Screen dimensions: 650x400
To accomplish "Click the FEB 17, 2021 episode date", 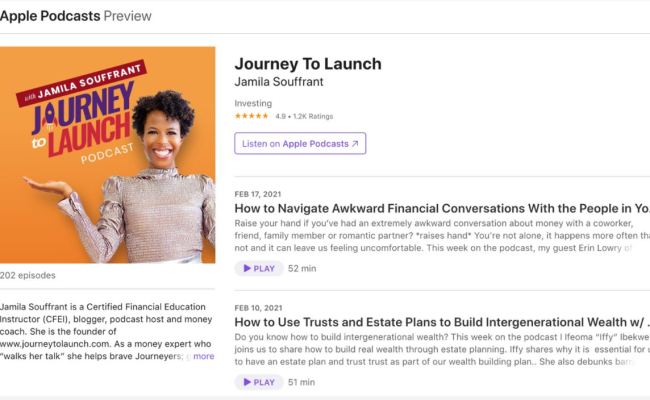I will [x=258, y=194].
